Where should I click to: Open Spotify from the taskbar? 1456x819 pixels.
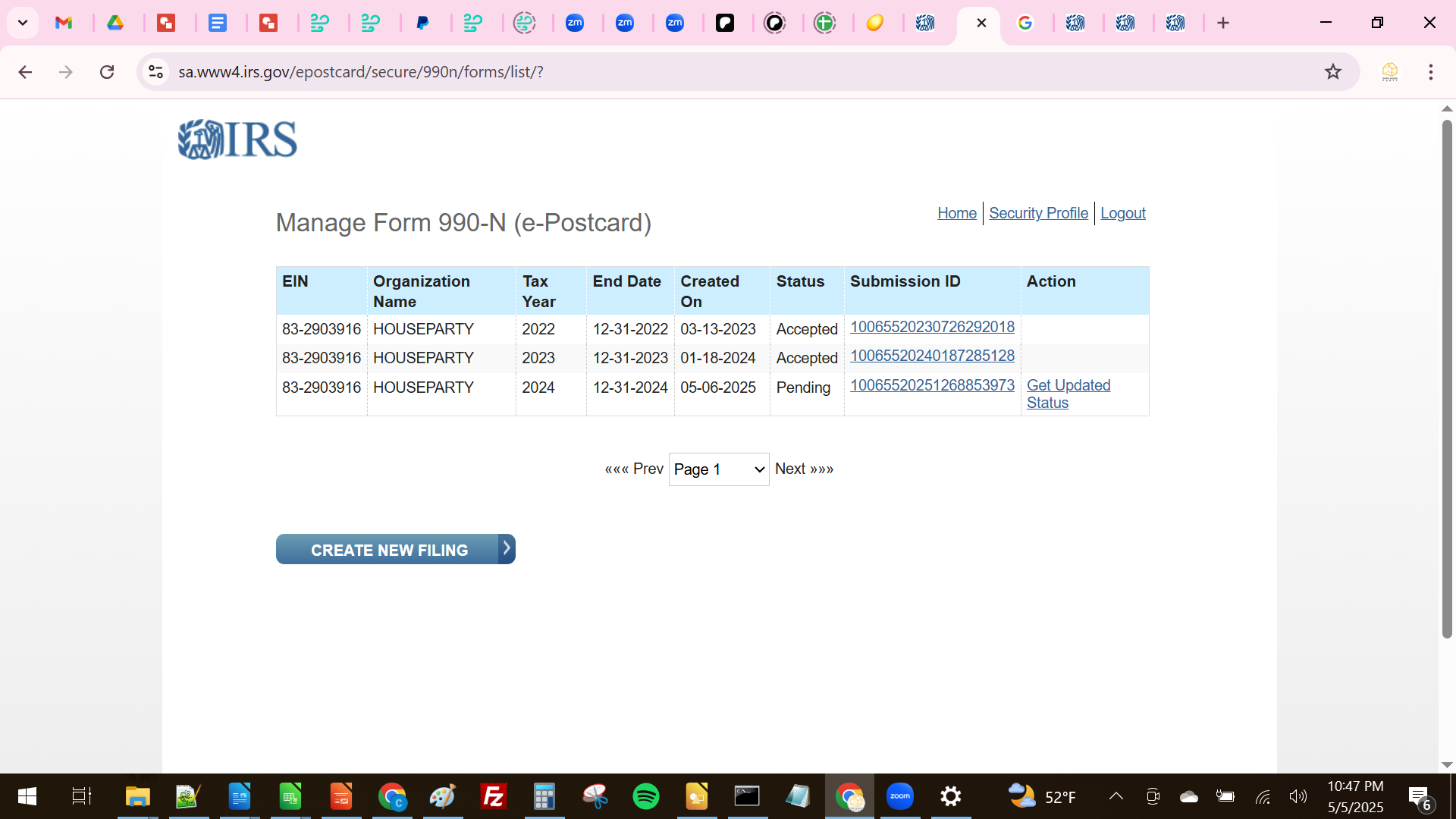pos(645,796)
